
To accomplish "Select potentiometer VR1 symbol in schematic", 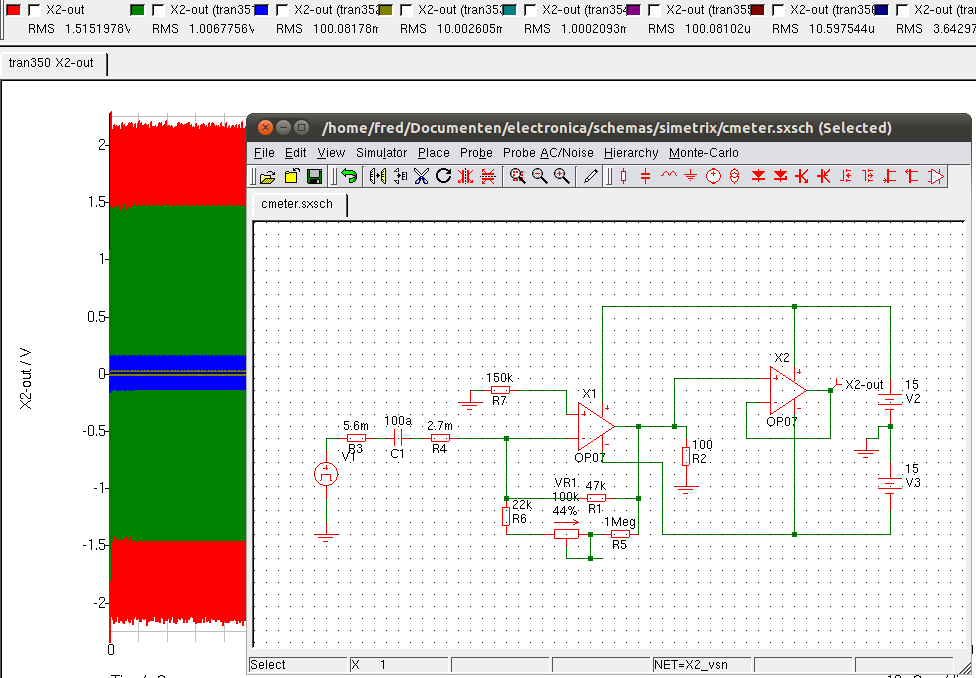I will [x=566, y=534].
